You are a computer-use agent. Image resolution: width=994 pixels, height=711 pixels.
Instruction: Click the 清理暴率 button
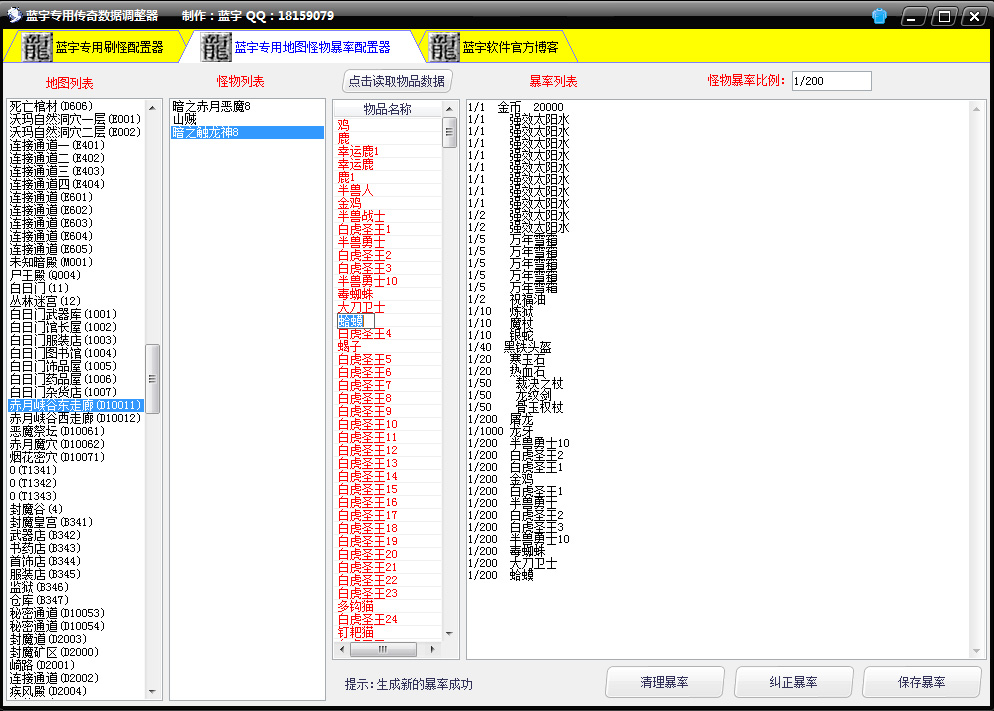click(665, 682)
